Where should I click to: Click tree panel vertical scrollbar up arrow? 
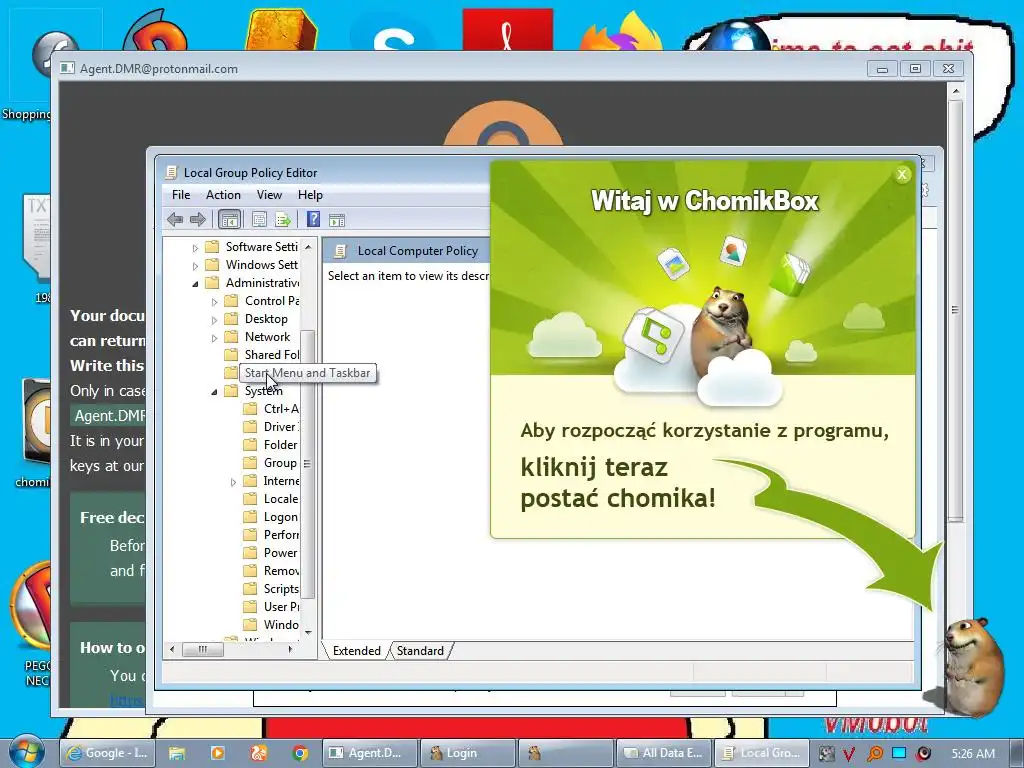click(308, 248)
